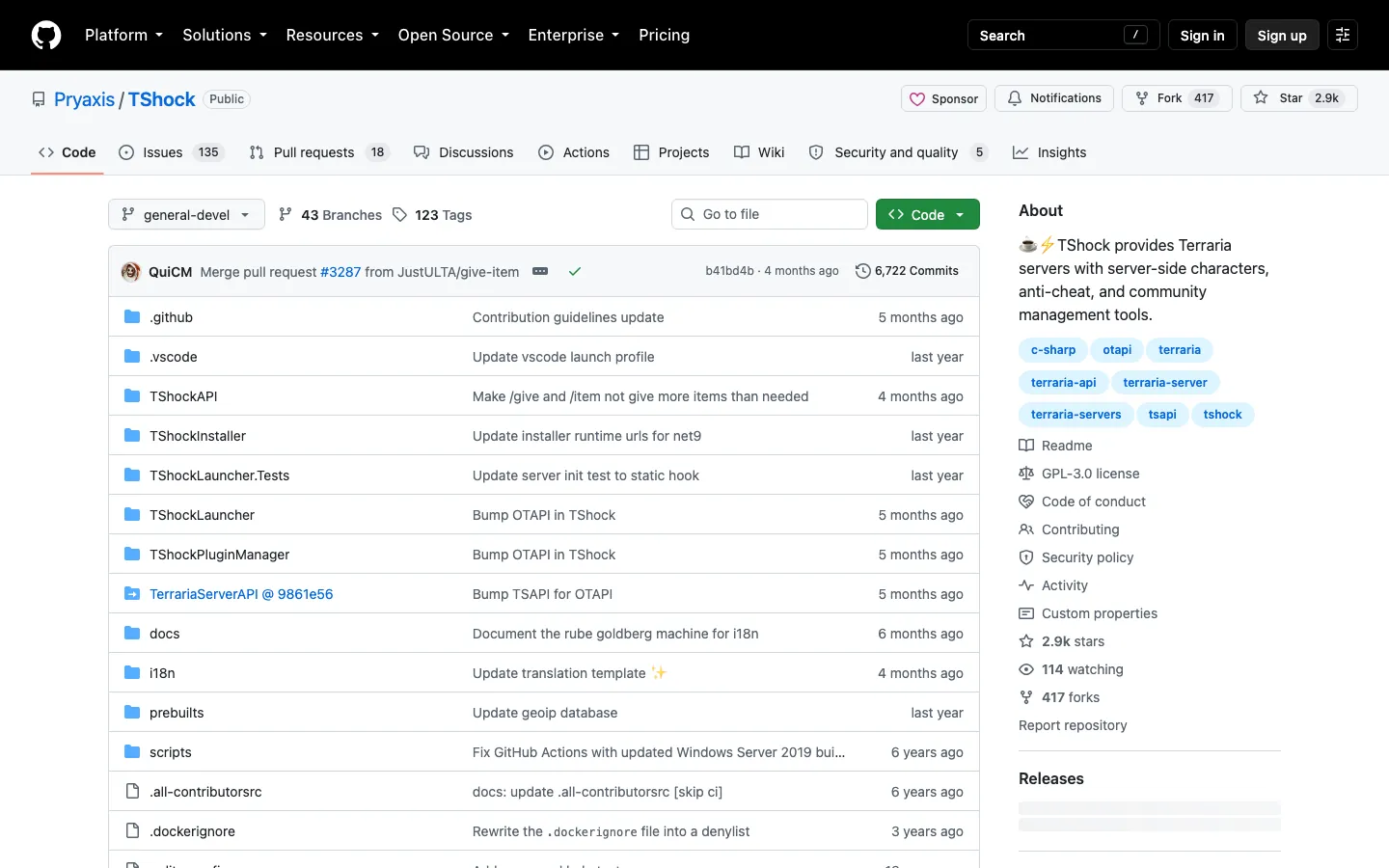This screenshot has height=868, width=1389.
Task: Click the Sponsor button
Action: pos(943,98)
